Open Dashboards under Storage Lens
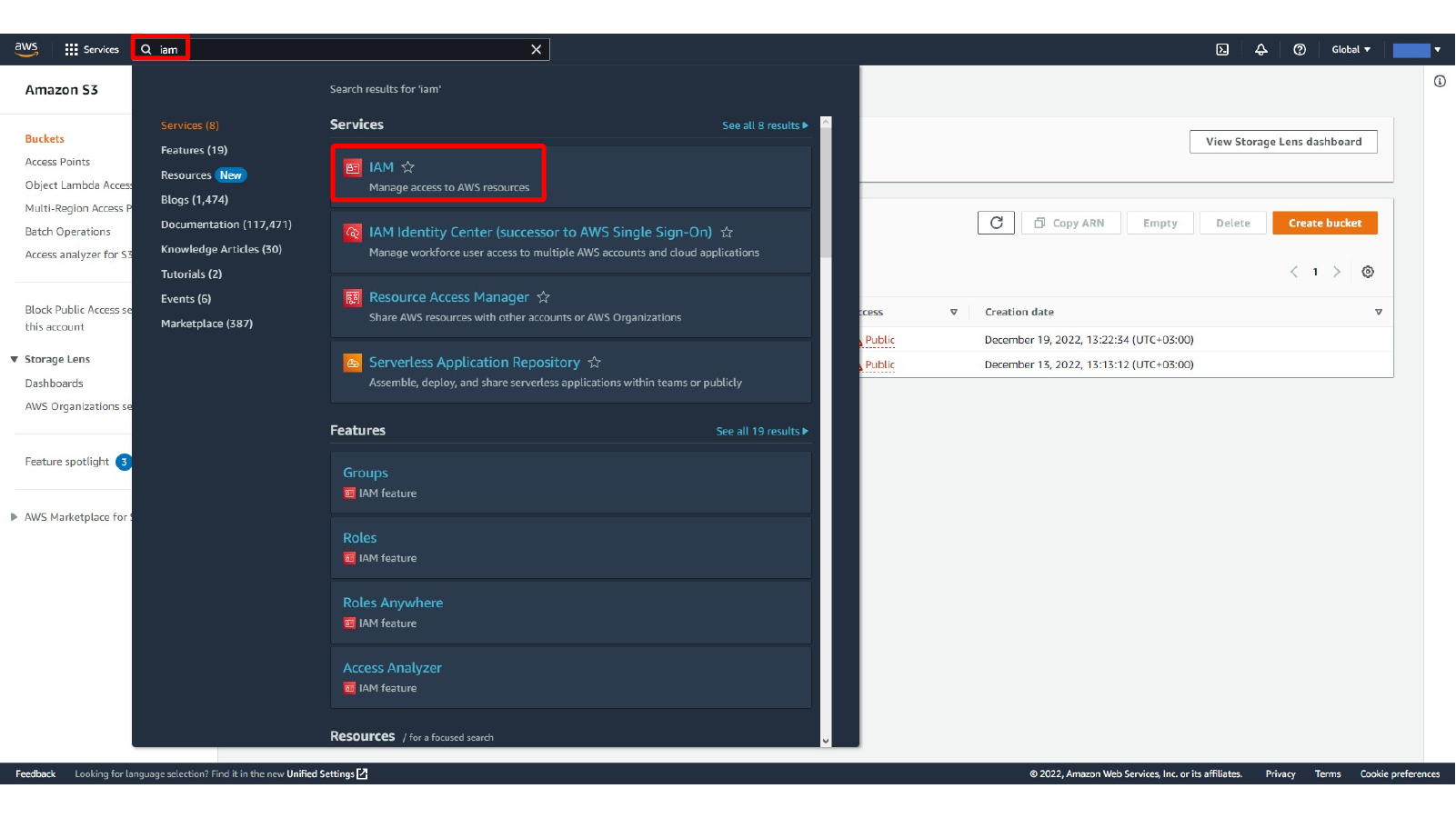 point(55,384)
